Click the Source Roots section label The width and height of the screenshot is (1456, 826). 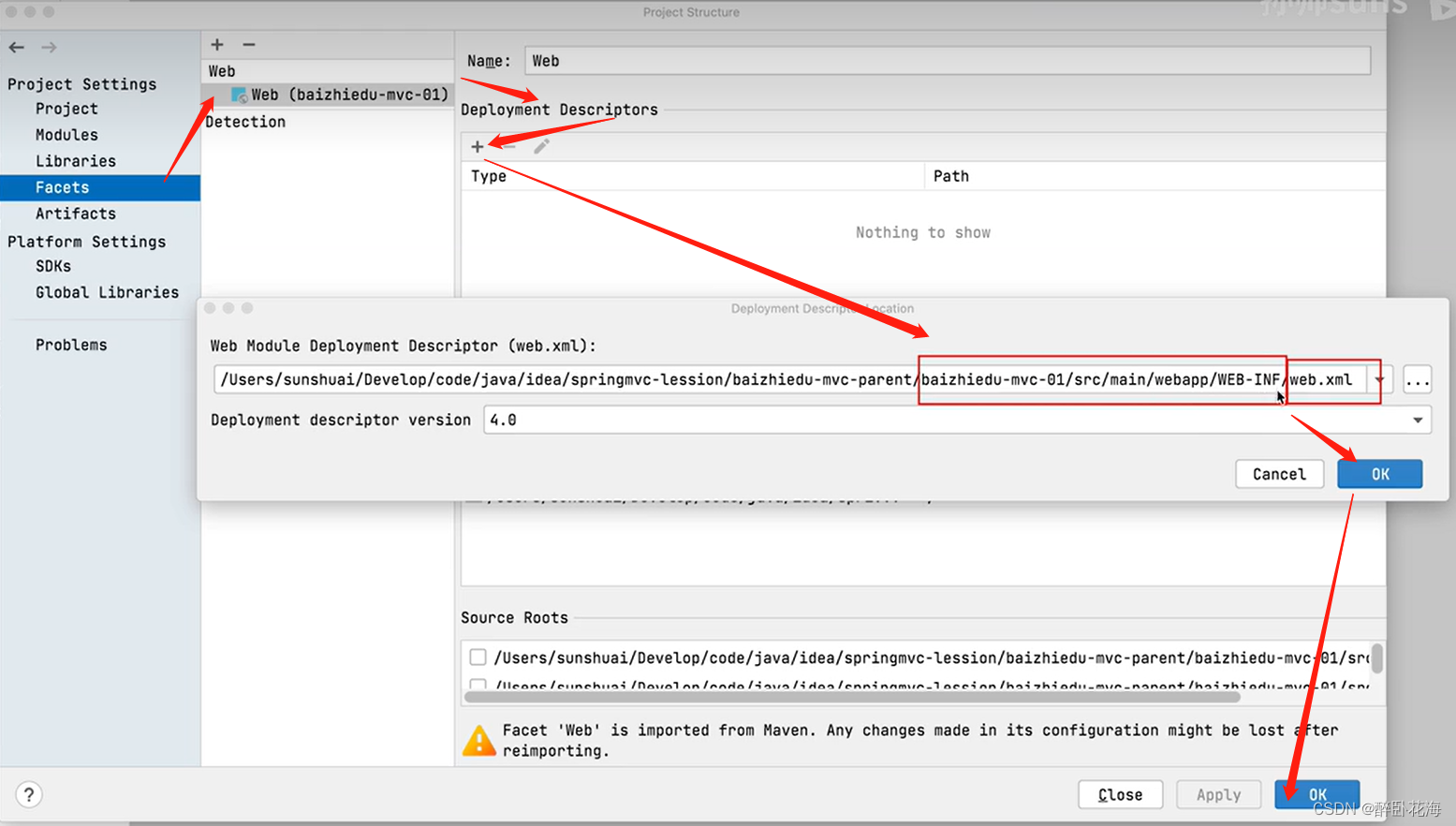click(x=514, y=618)
